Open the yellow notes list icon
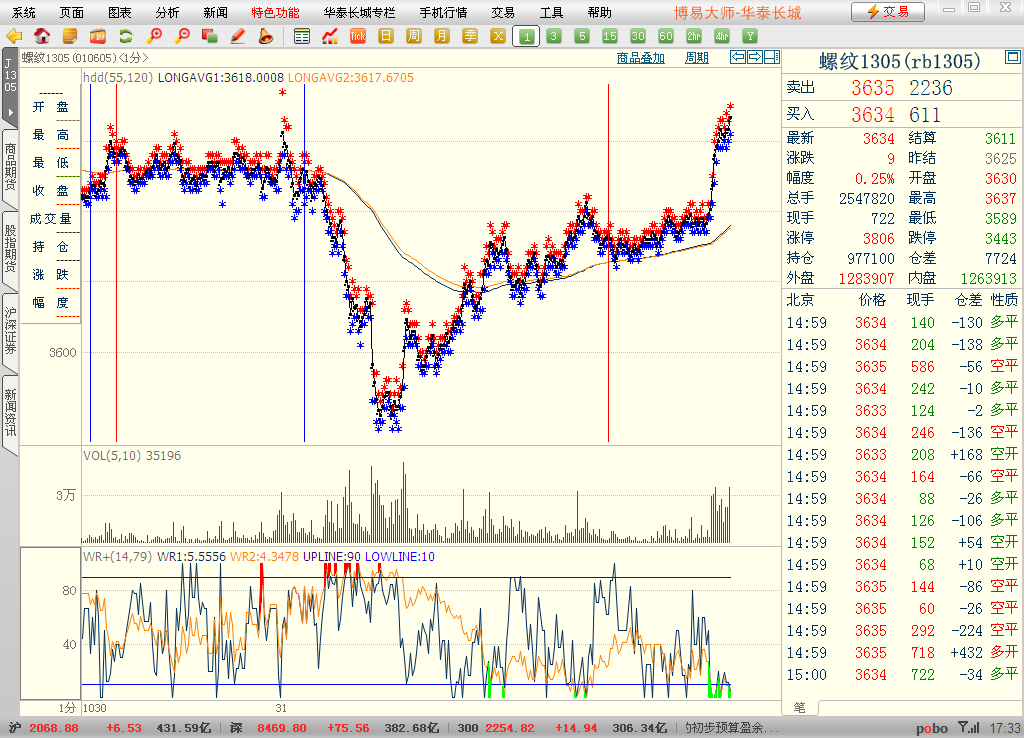The height and width of the screenshot is (738, 1025). (x=69, y=36)
